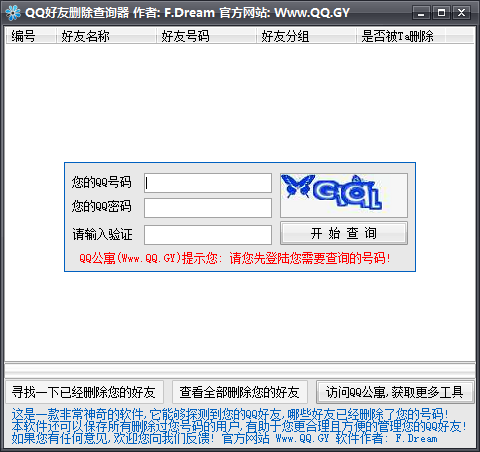The width and height of the screenshot is (480, 452).
Task: Click the 您的QQ密码 label
Action: (x=102, y=206)
